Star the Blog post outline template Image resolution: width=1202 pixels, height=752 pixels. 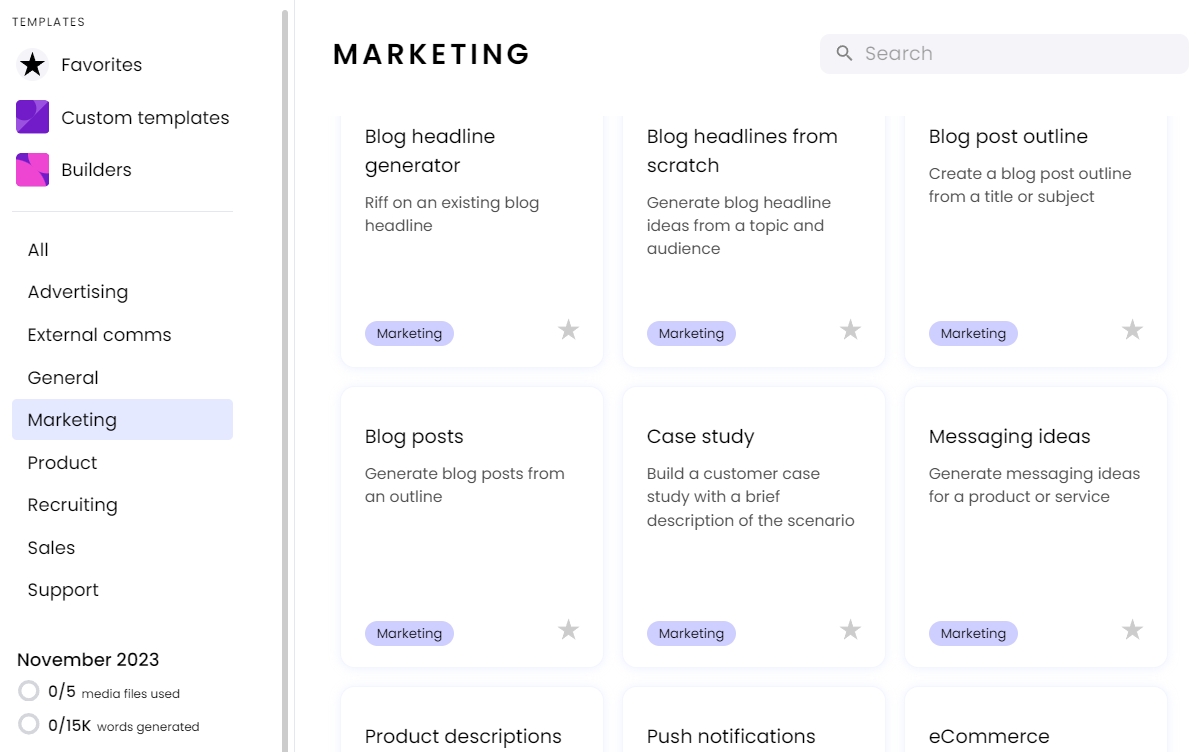[1132, 330]
